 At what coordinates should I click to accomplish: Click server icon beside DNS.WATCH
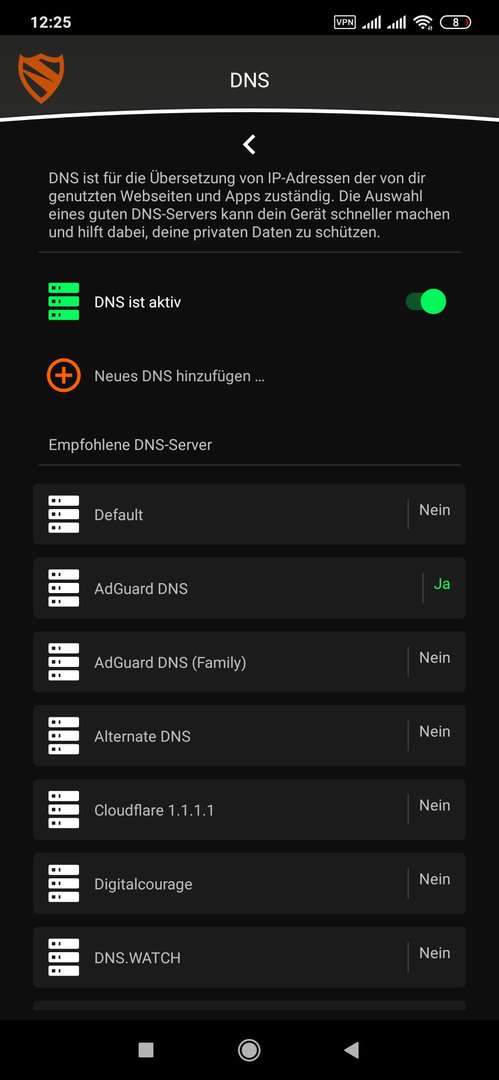63,957
